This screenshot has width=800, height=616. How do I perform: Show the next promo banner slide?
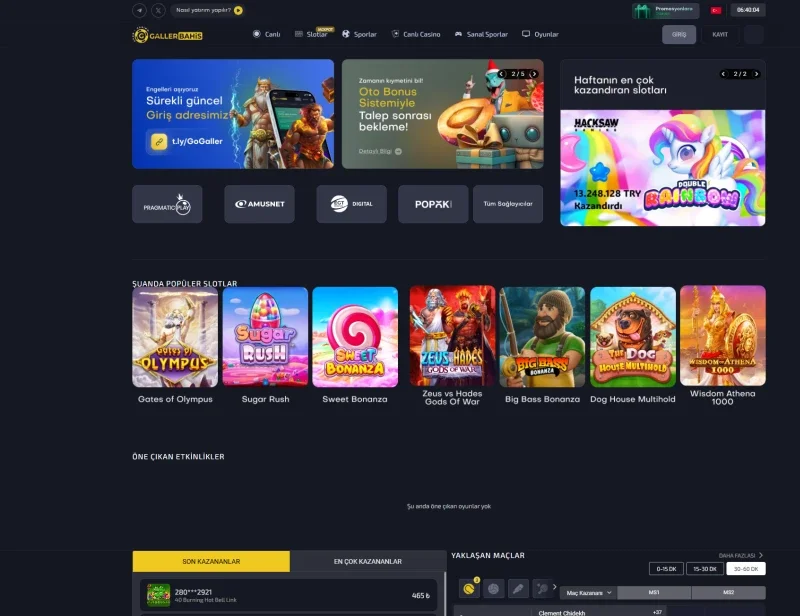click(x=534, y=74)
